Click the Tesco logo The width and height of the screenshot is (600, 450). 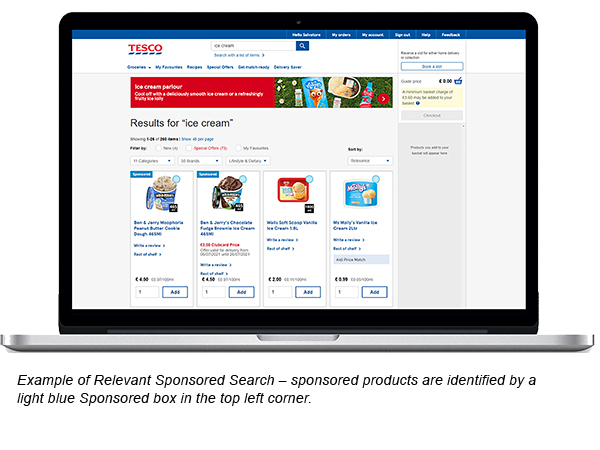[146, 49]
